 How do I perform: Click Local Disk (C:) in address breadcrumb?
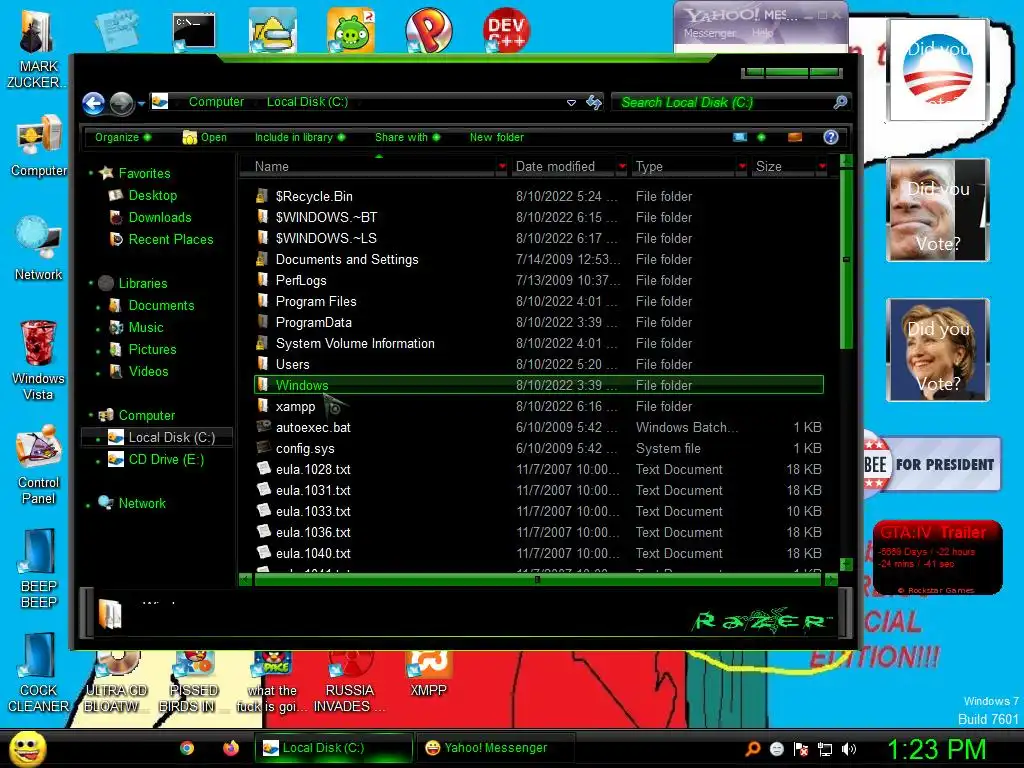[x=307, y=102]
